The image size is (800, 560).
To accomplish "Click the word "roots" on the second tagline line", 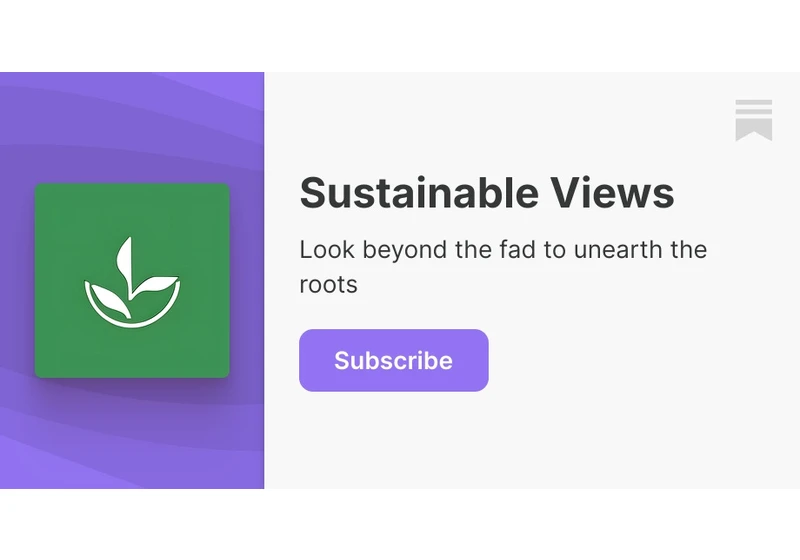I will tap(328, 285).
